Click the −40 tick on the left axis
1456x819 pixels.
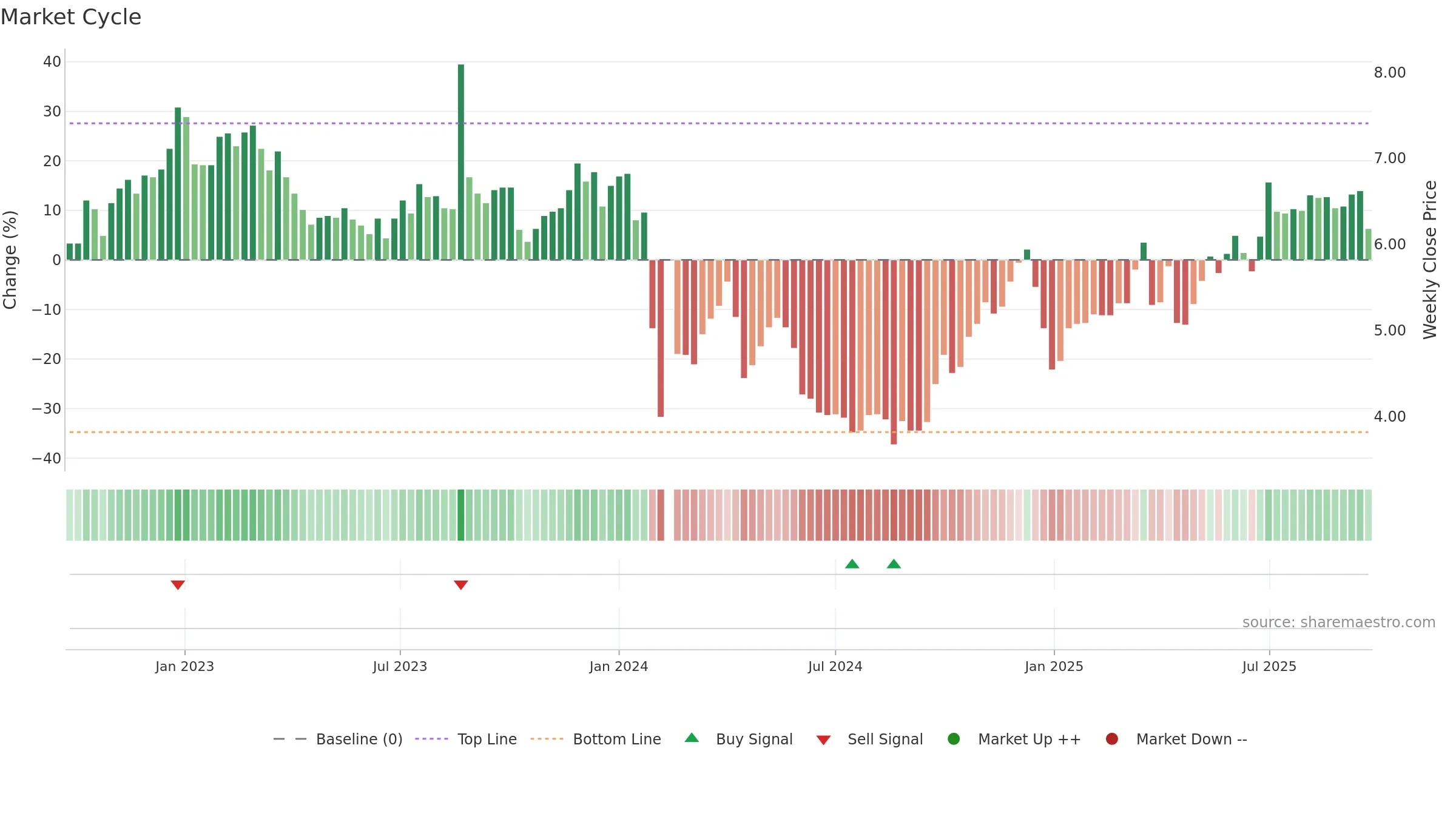(47, 459)
